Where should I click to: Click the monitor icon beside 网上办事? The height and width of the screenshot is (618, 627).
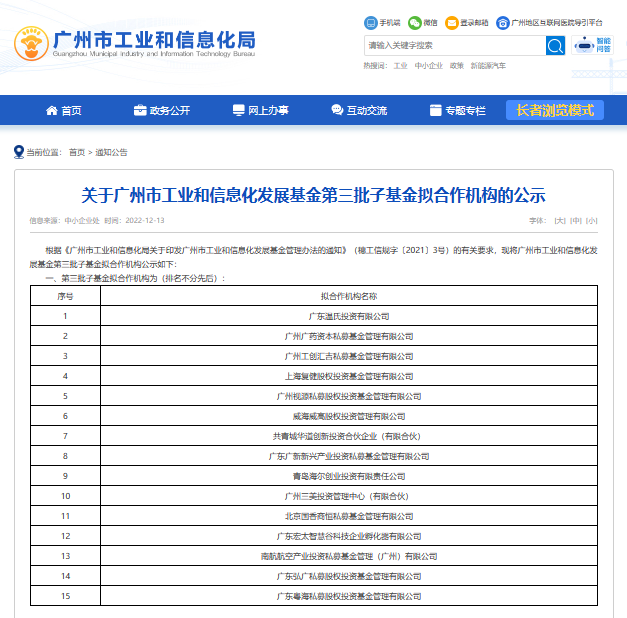[x=239, y=110]
